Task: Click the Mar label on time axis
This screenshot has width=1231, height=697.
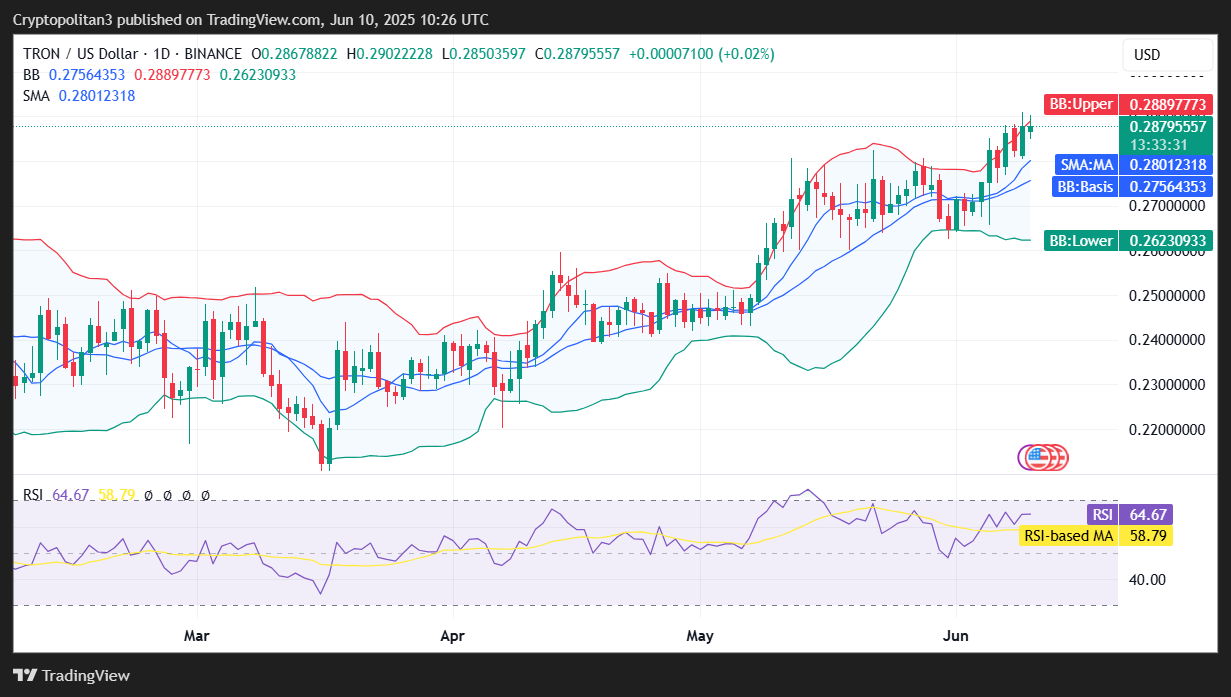Action: pyautogui.click(x=197, y=635)
